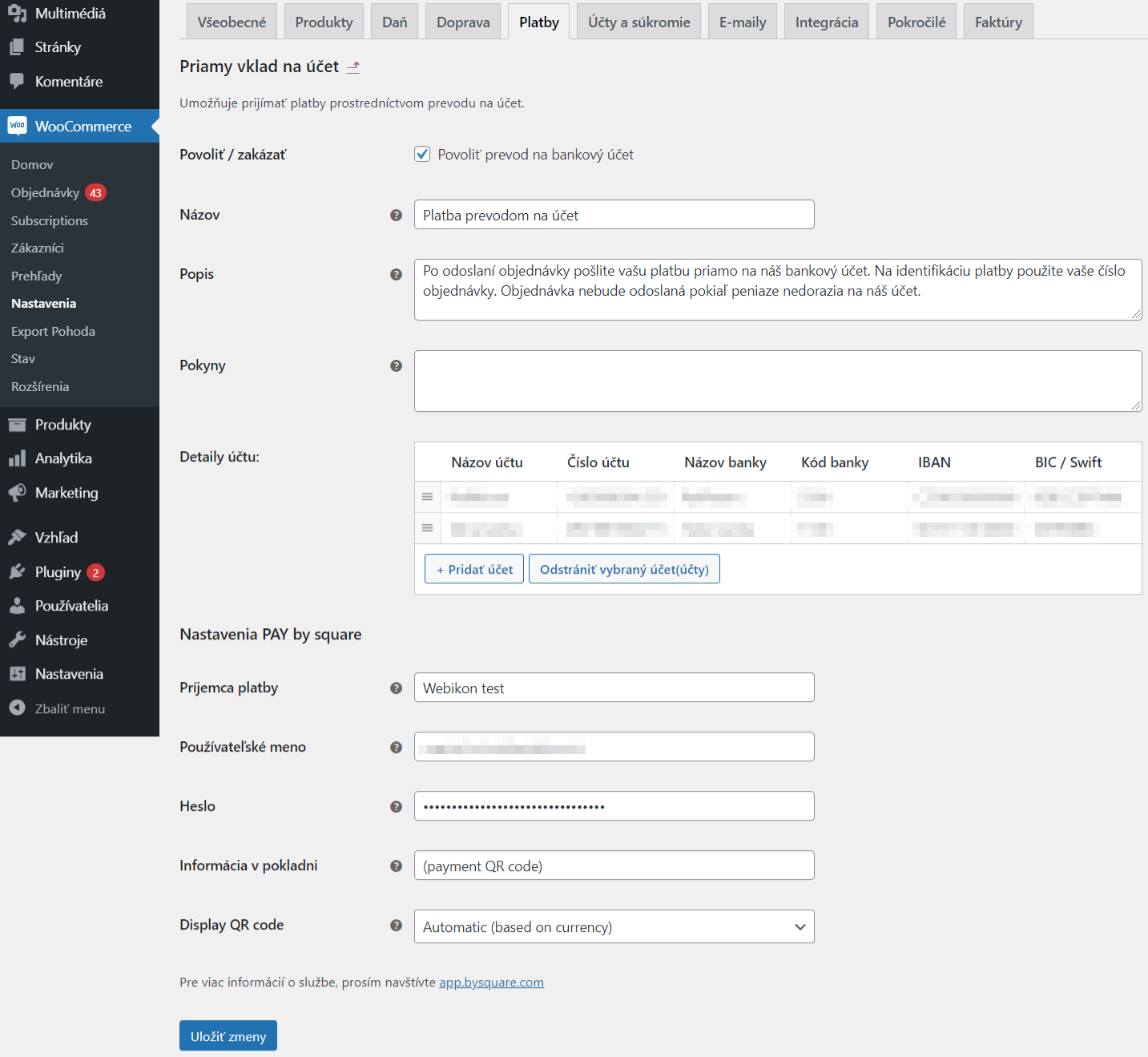The height and width of the screenshot is (1057, 1148).
Task: Open Prehľady submenu item
Action: point(36,276)
